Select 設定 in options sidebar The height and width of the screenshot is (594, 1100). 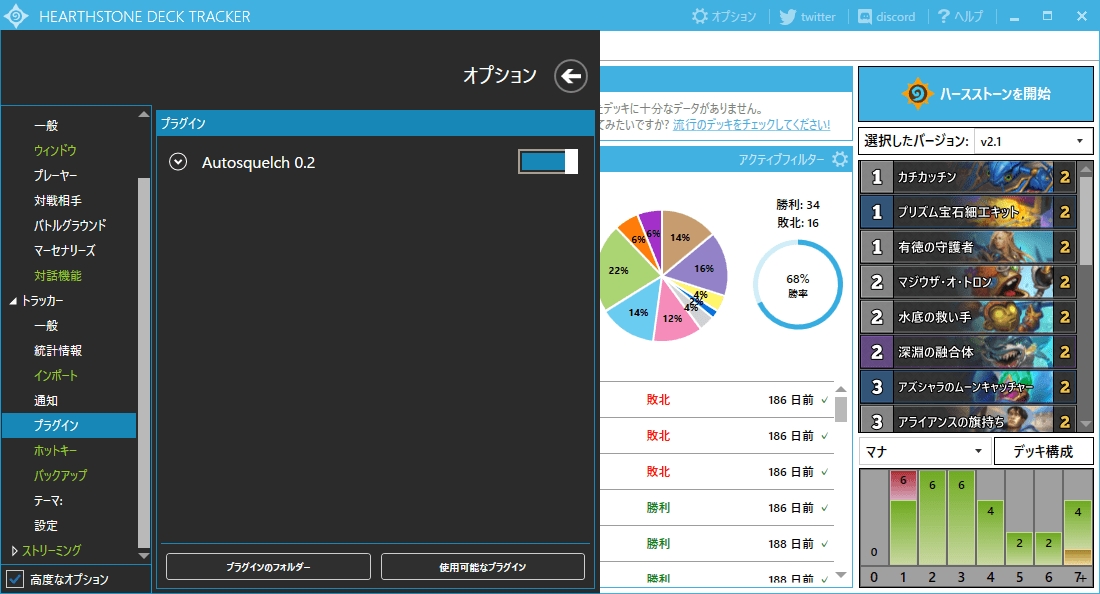pyautogui.click(x=46, y=525)
